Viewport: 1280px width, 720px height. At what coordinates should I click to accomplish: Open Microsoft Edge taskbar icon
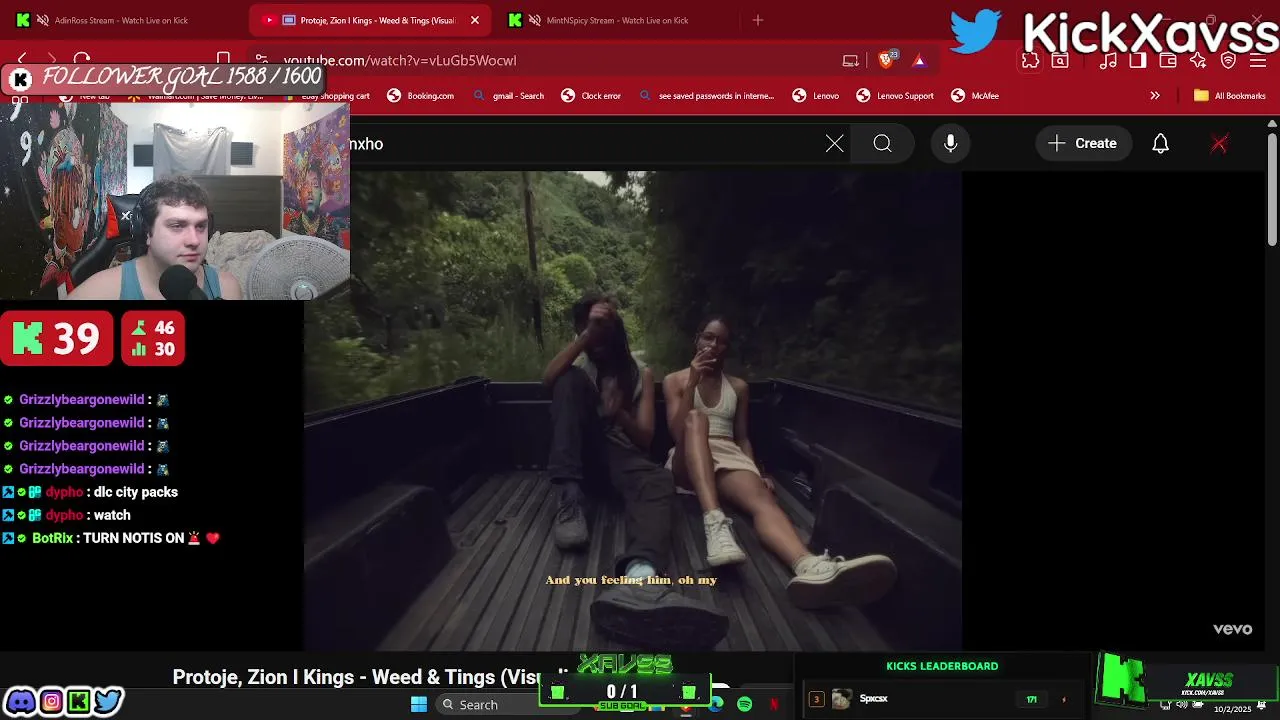coord(716,705)
